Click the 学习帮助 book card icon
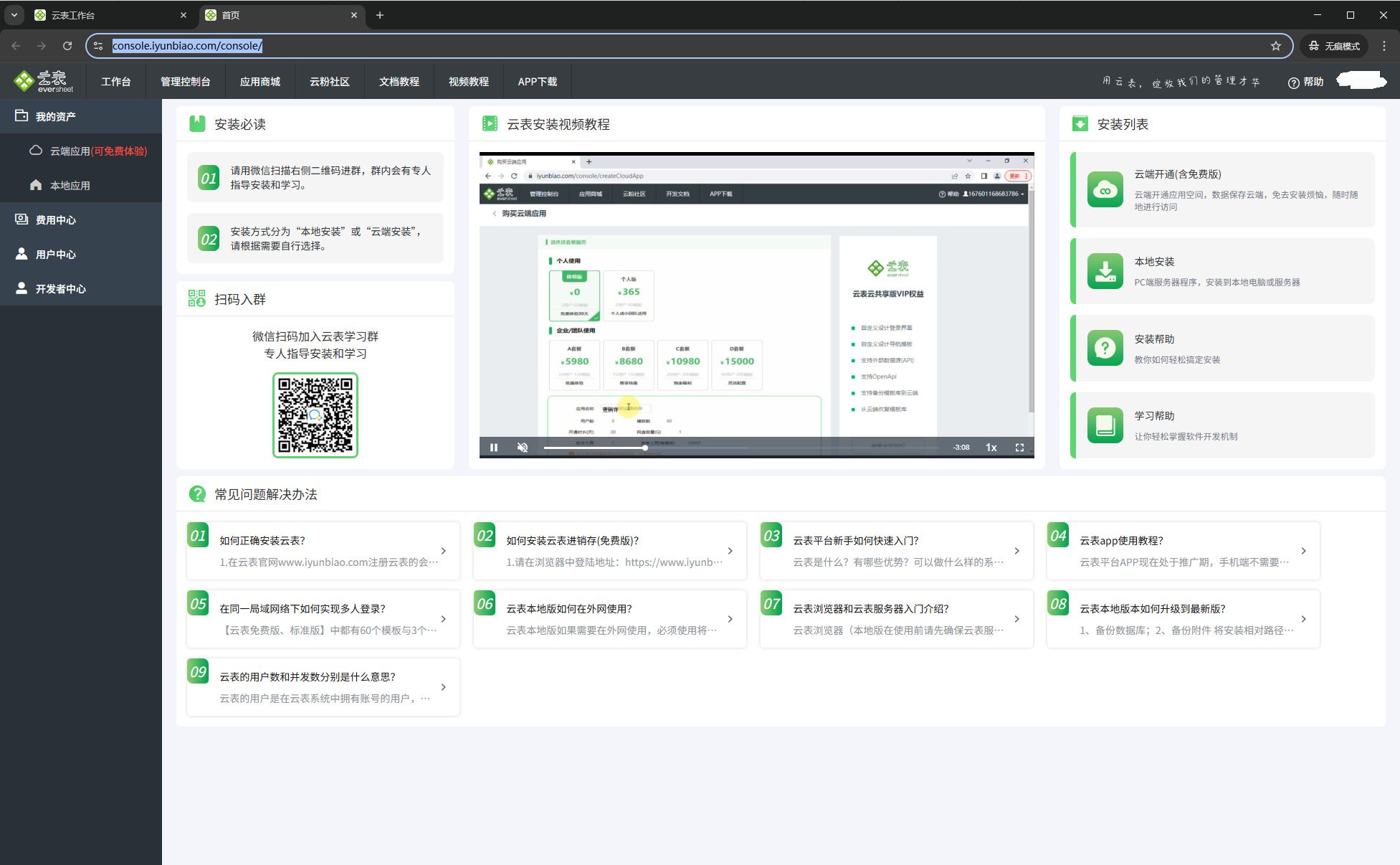This screenshot has height=865, width=1400. point(1105,425)
